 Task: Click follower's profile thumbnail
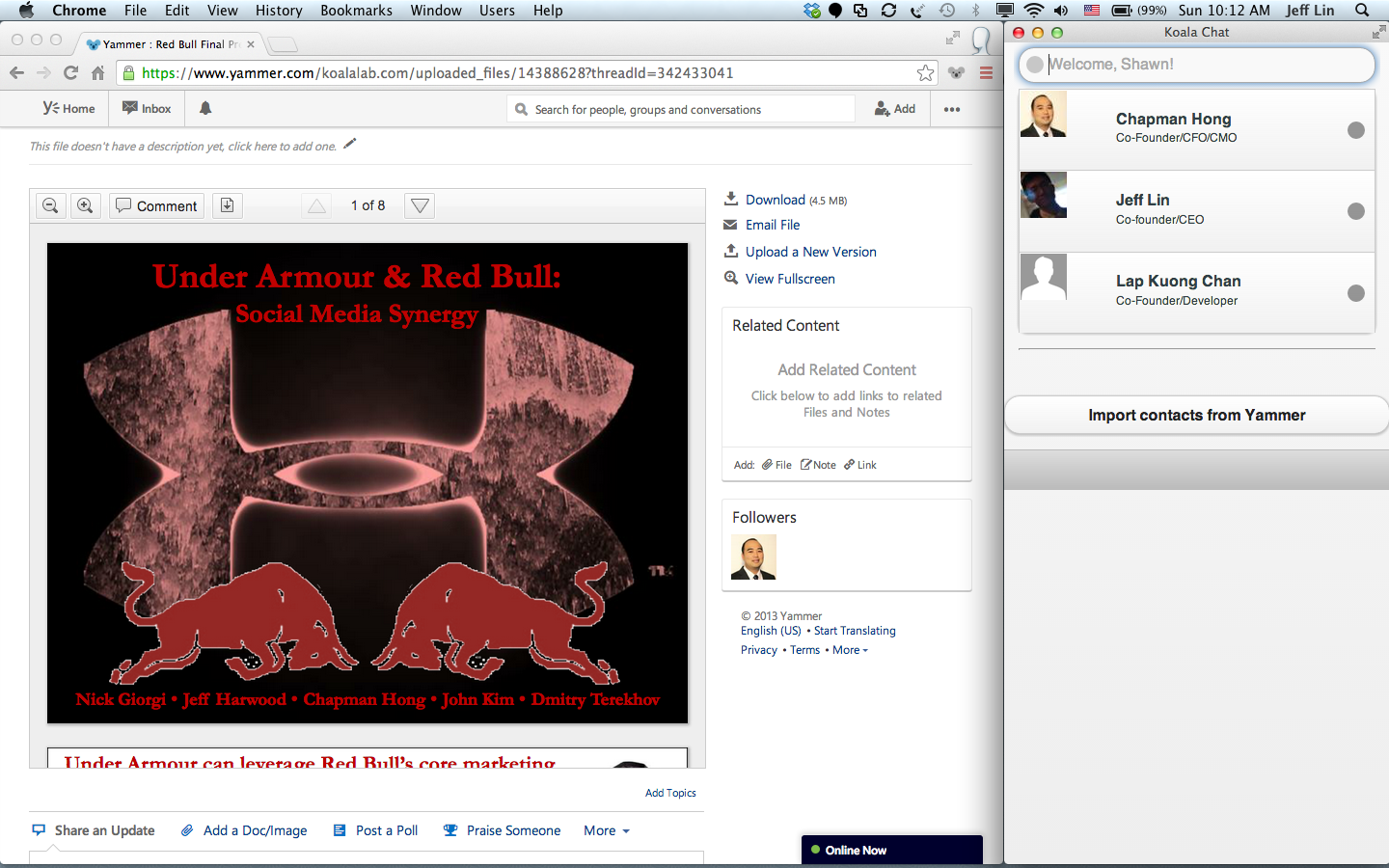(x=753, y=557)
